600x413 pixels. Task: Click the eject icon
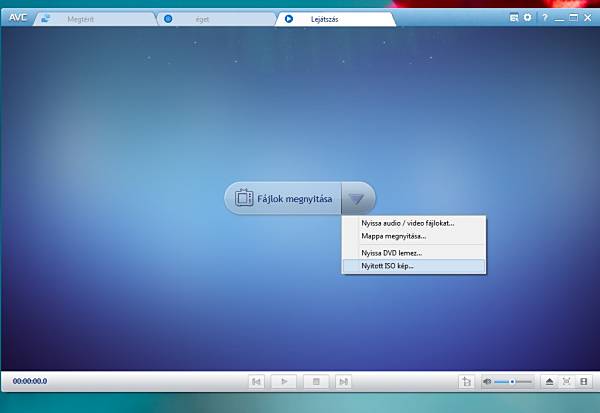(x=549, y=382)
